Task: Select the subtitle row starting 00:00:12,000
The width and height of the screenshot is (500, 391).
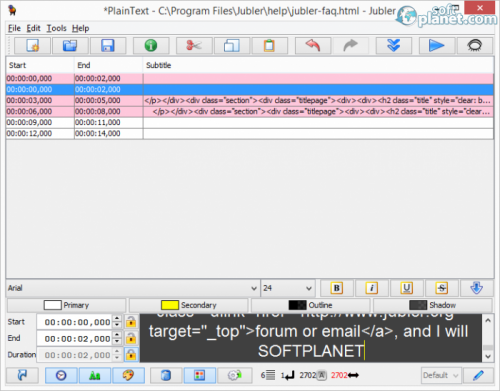Action: [250, 133]
